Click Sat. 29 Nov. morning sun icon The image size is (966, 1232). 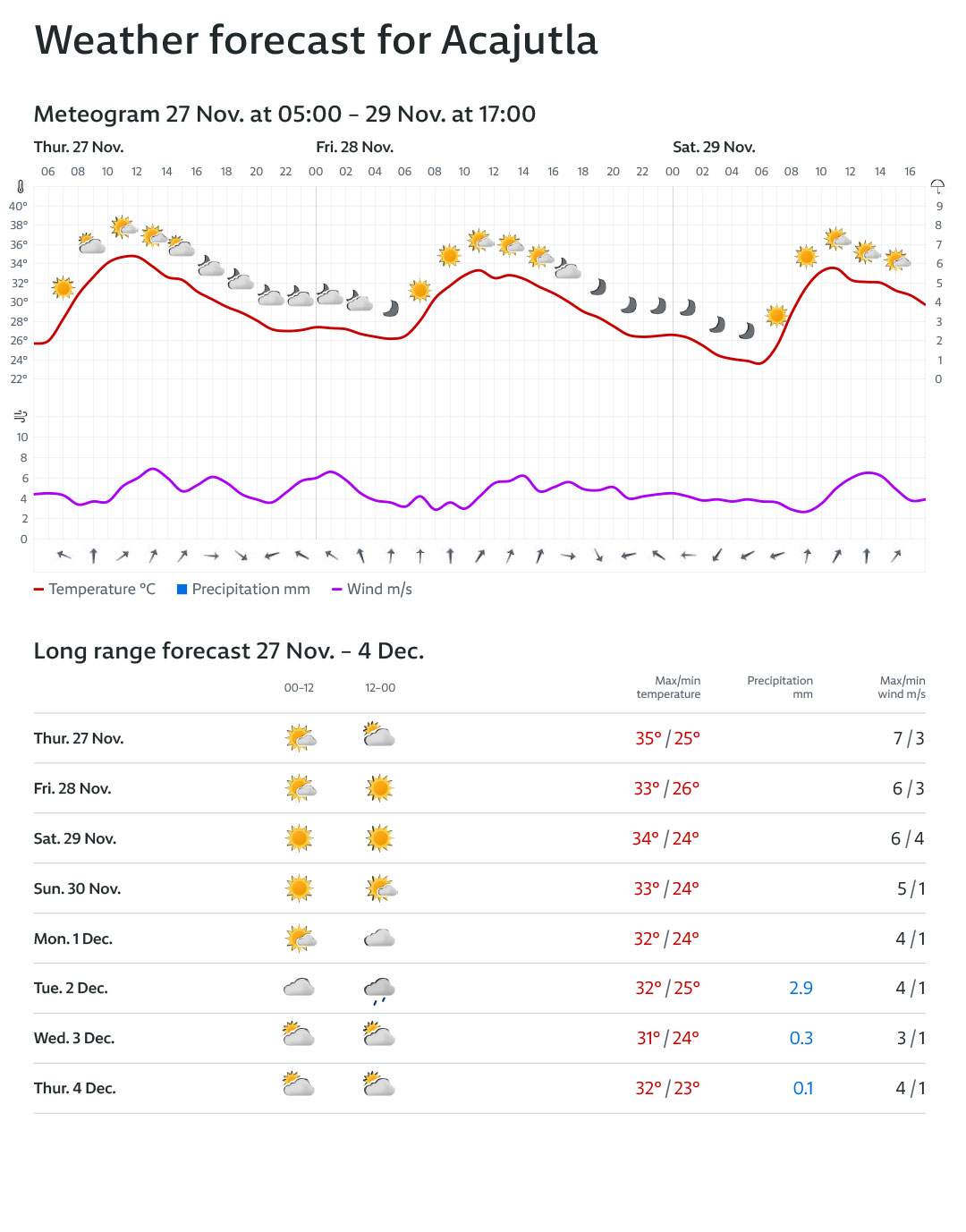(x=299, y=838)
